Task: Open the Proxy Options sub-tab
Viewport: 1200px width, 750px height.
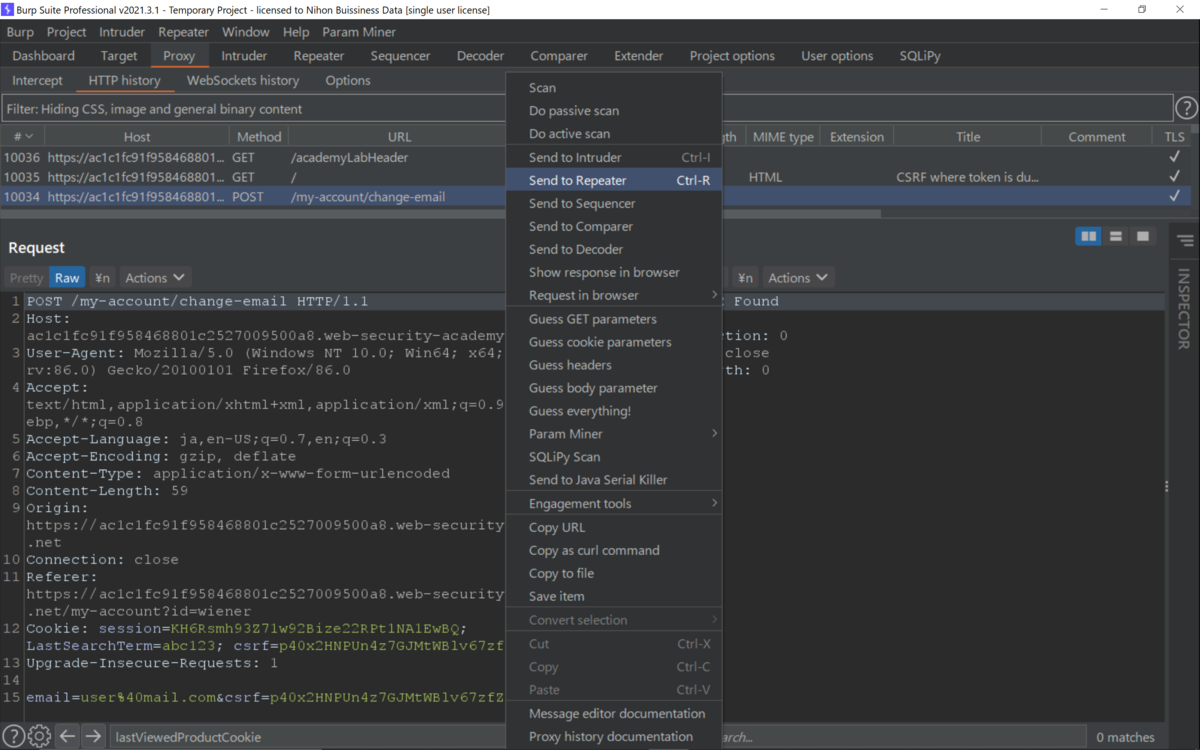Action: click(x=348, y=80)
